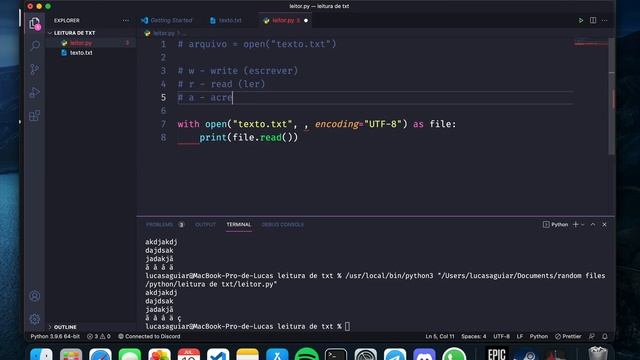Open the terminal launch profile dropdown arrow
The height and width of the screenshot is (360, 640).
coord(582,224)
